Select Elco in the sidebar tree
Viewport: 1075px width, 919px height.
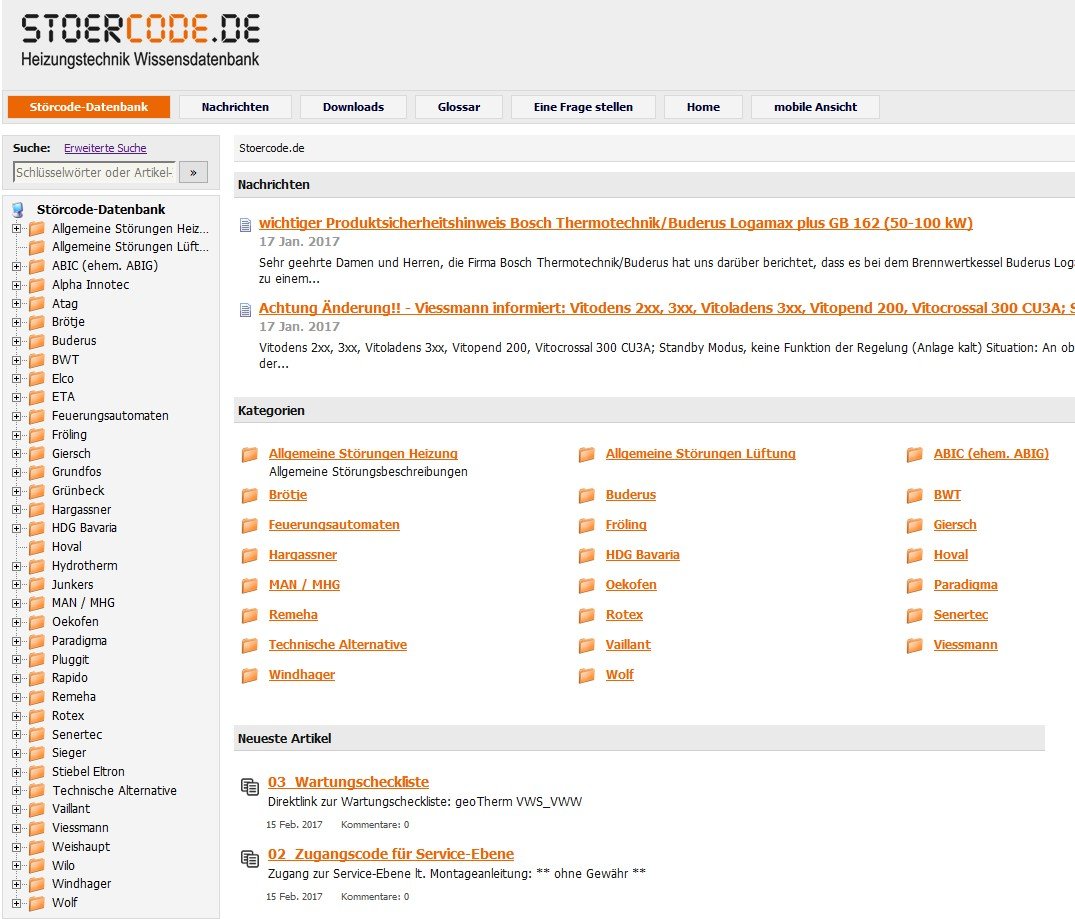(62, 379)
